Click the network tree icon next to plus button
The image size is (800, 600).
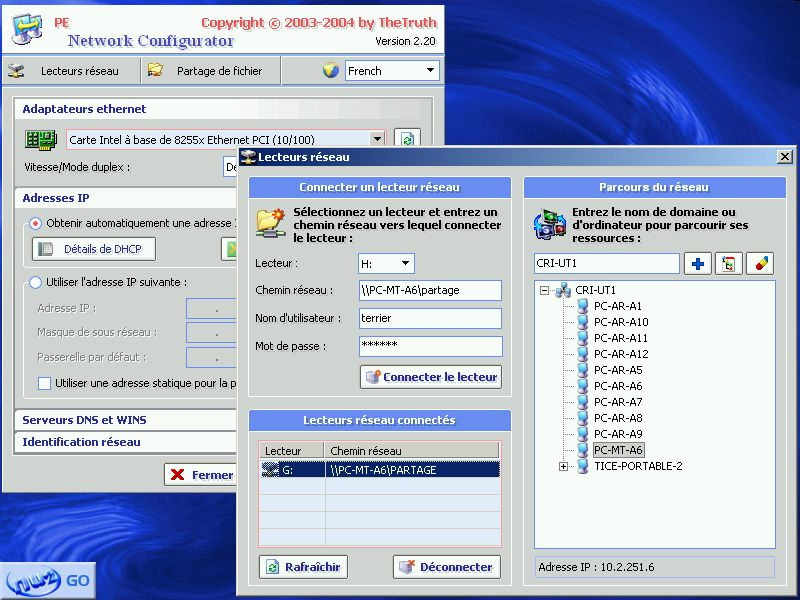pos(728,264)
